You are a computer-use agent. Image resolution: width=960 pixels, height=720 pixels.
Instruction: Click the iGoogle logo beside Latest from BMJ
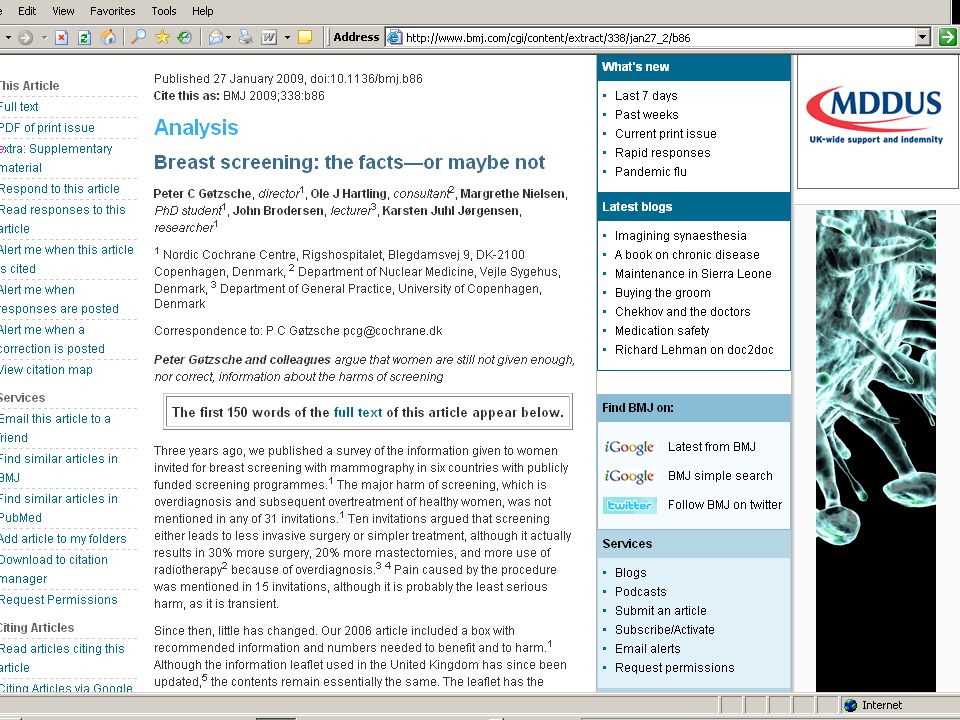click(629, 447)
